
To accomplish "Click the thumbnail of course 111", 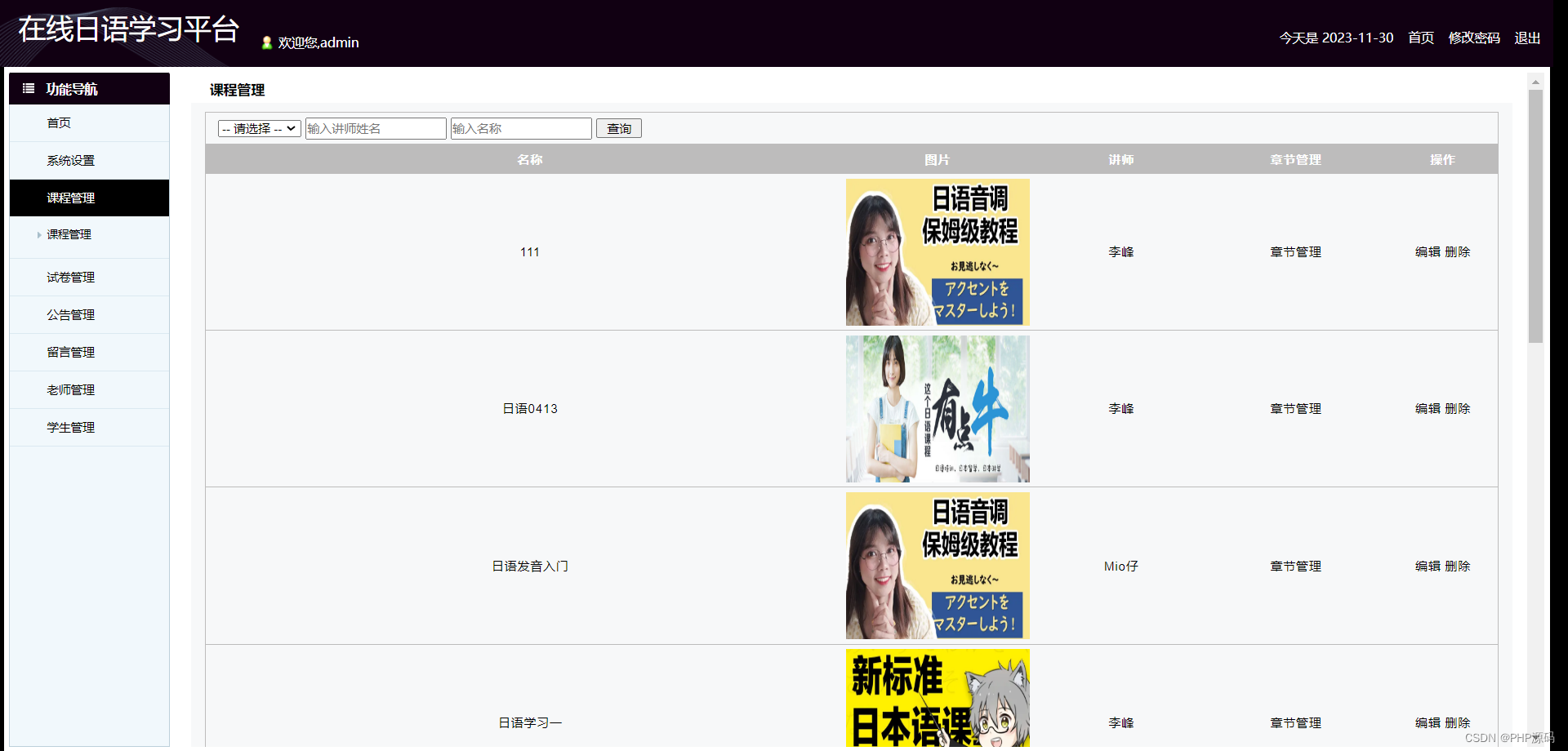I will click(x=938, y=252).
